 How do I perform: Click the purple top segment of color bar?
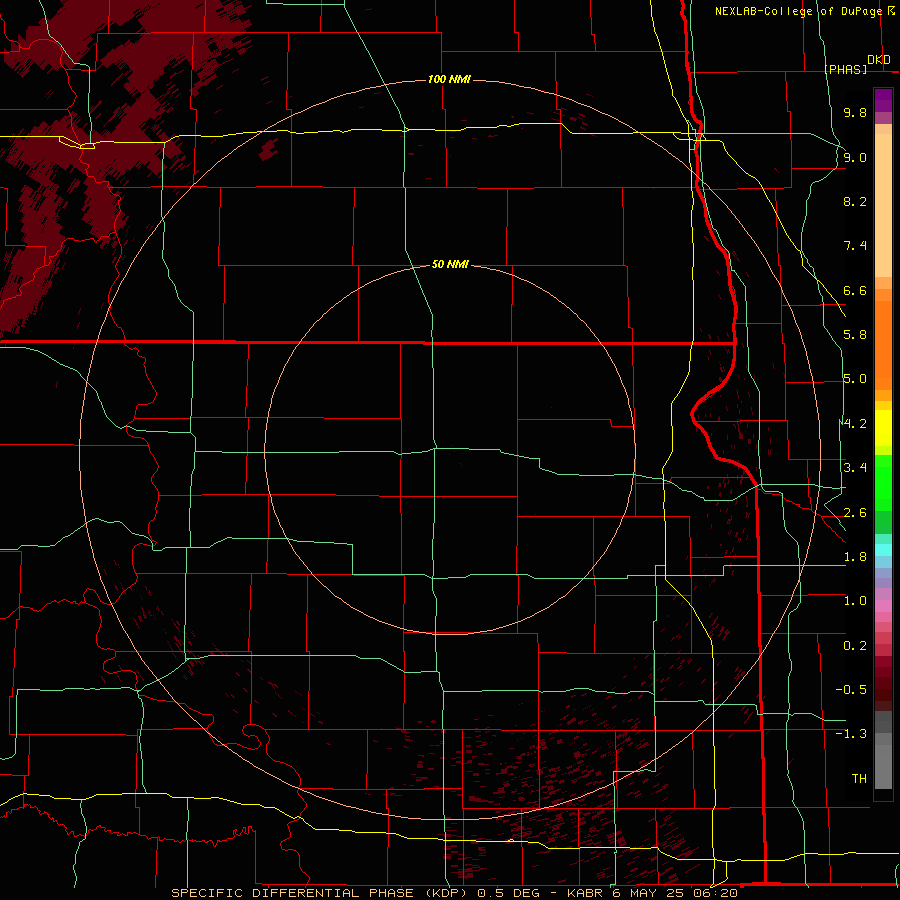pos(883,100)
